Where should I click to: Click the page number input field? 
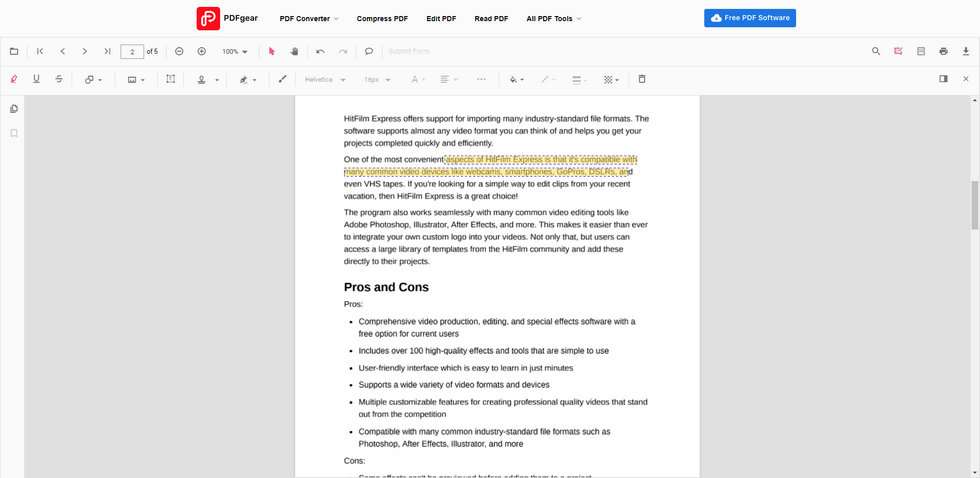(132, 51)
